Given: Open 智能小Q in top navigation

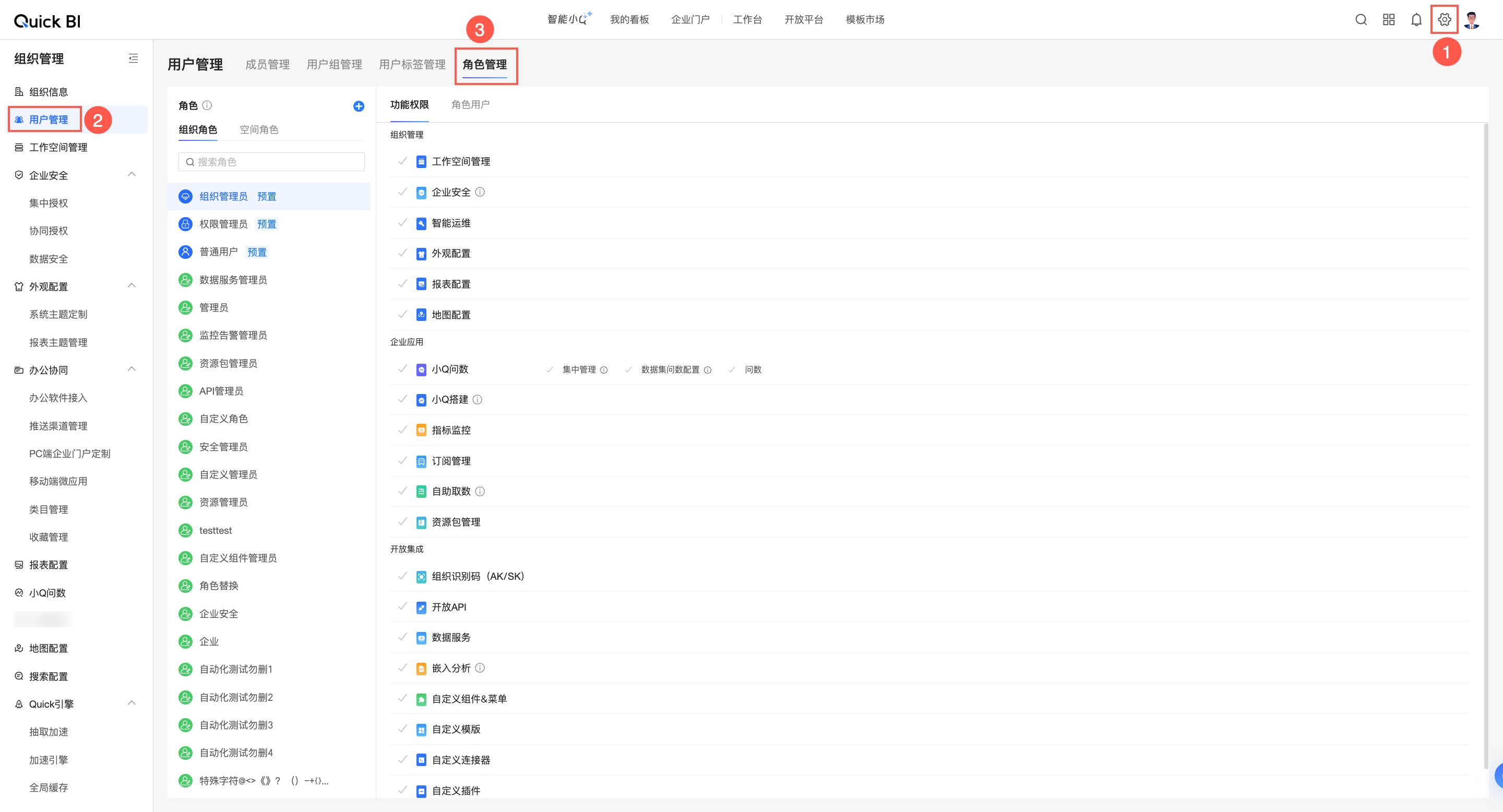Looking at the screenshot, I should [x=569, y=19].
